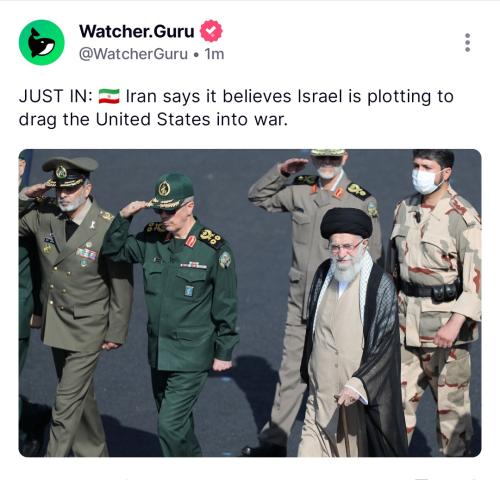Click the pink verified badge checkmark
500x480 pixels.
point(211,31)
